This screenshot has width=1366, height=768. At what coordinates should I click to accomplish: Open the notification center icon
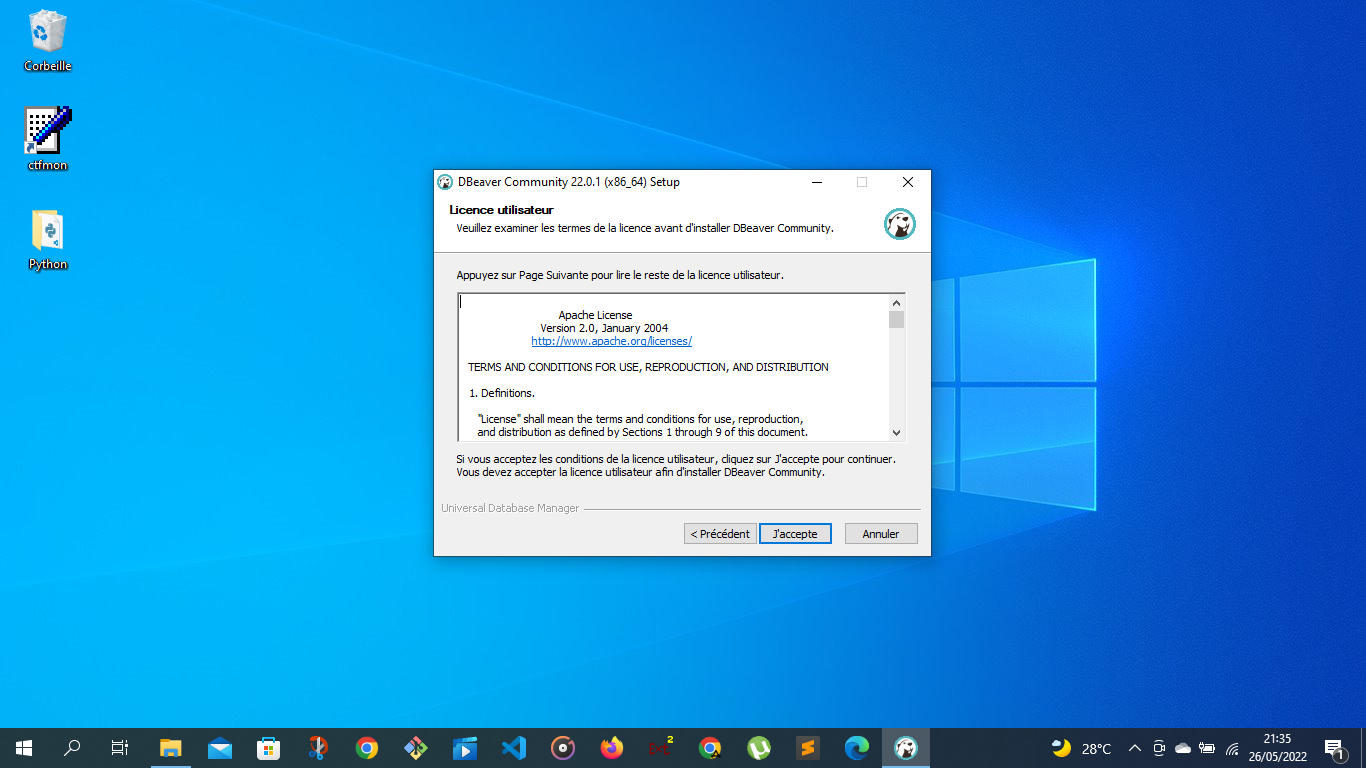(1334, 748)
